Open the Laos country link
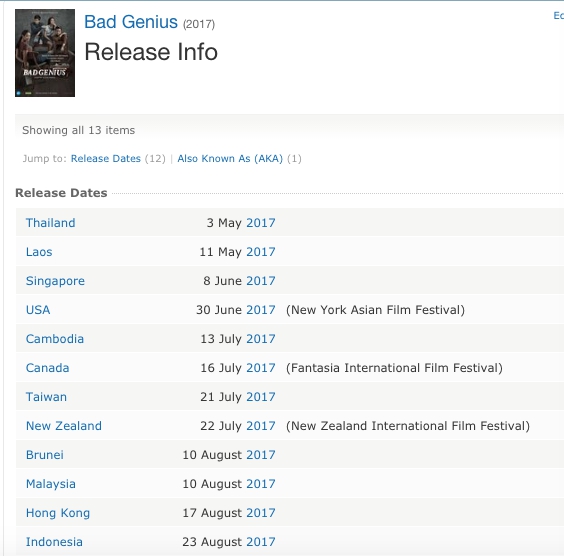The image size is (564, 556). (39, 252)
